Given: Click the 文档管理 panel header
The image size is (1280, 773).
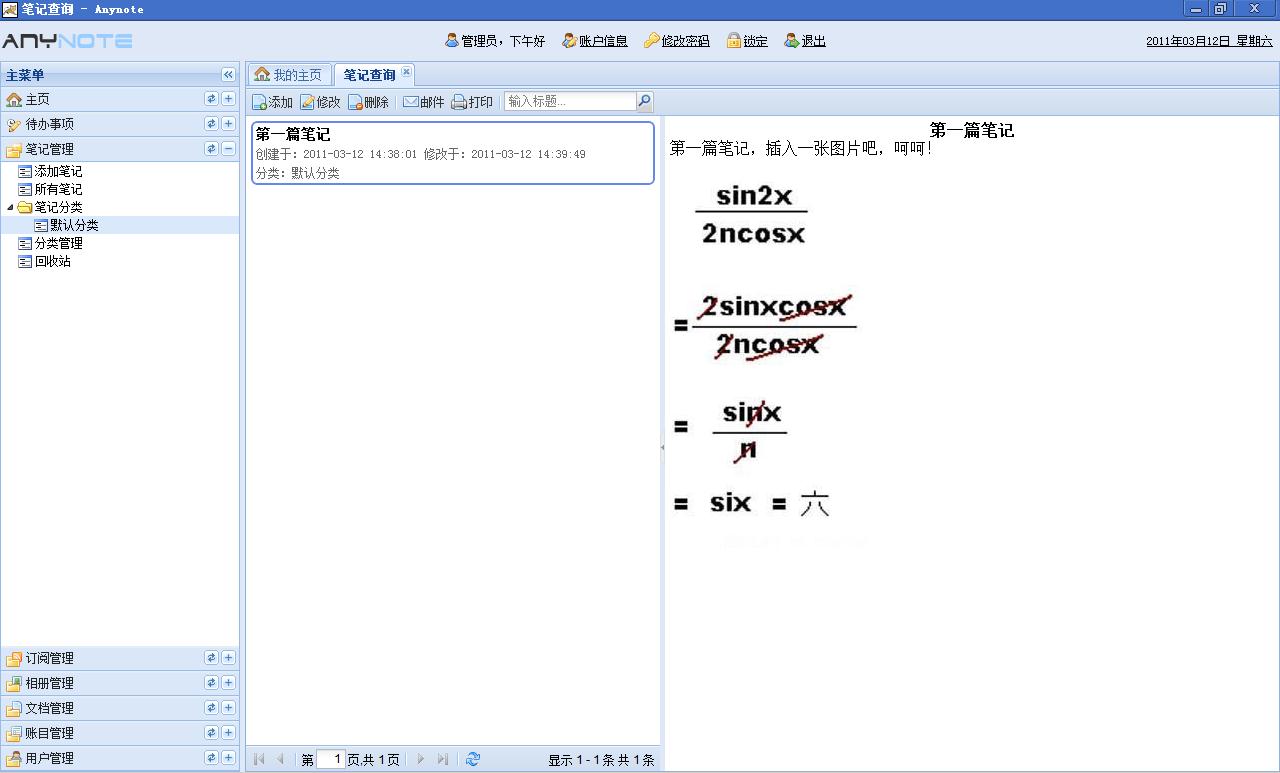Looking at the screenshot, I should (x=120, y=708).
